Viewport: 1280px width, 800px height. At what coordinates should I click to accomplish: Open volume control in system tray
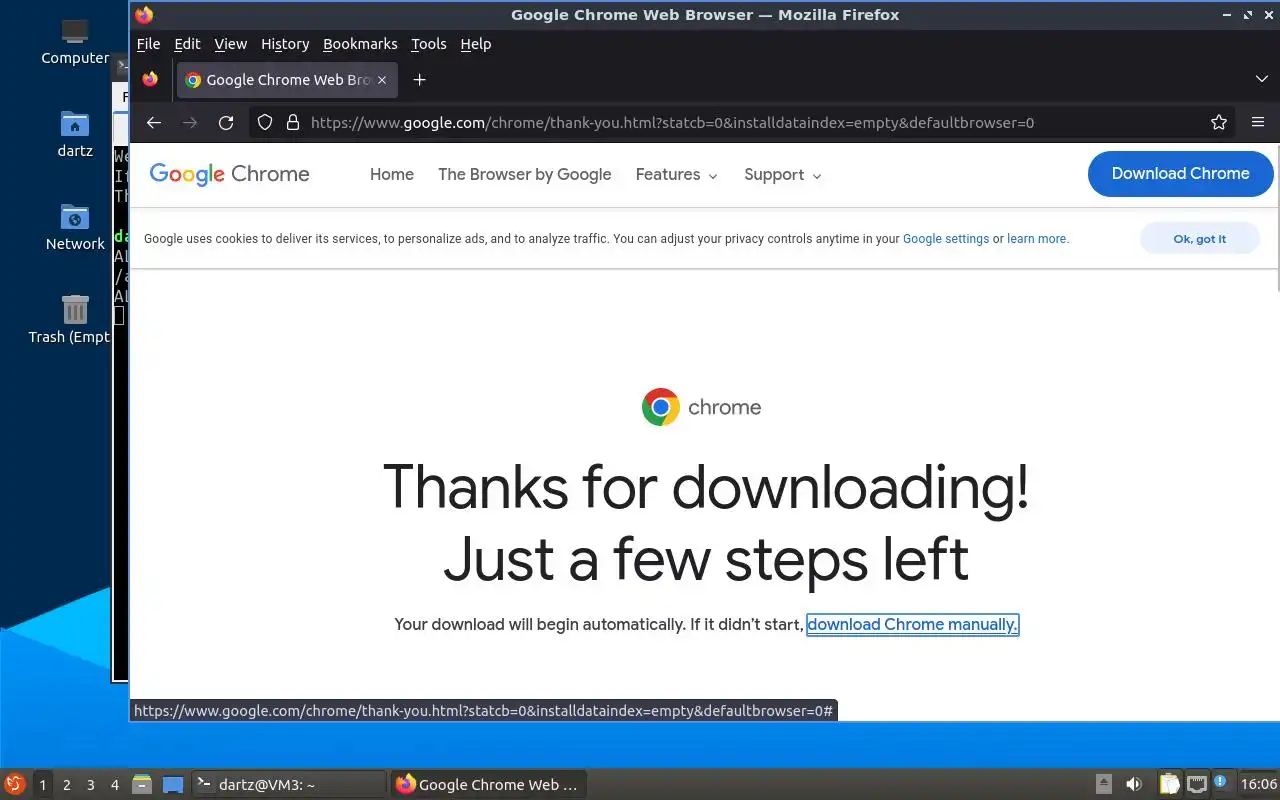[1134, 784]
